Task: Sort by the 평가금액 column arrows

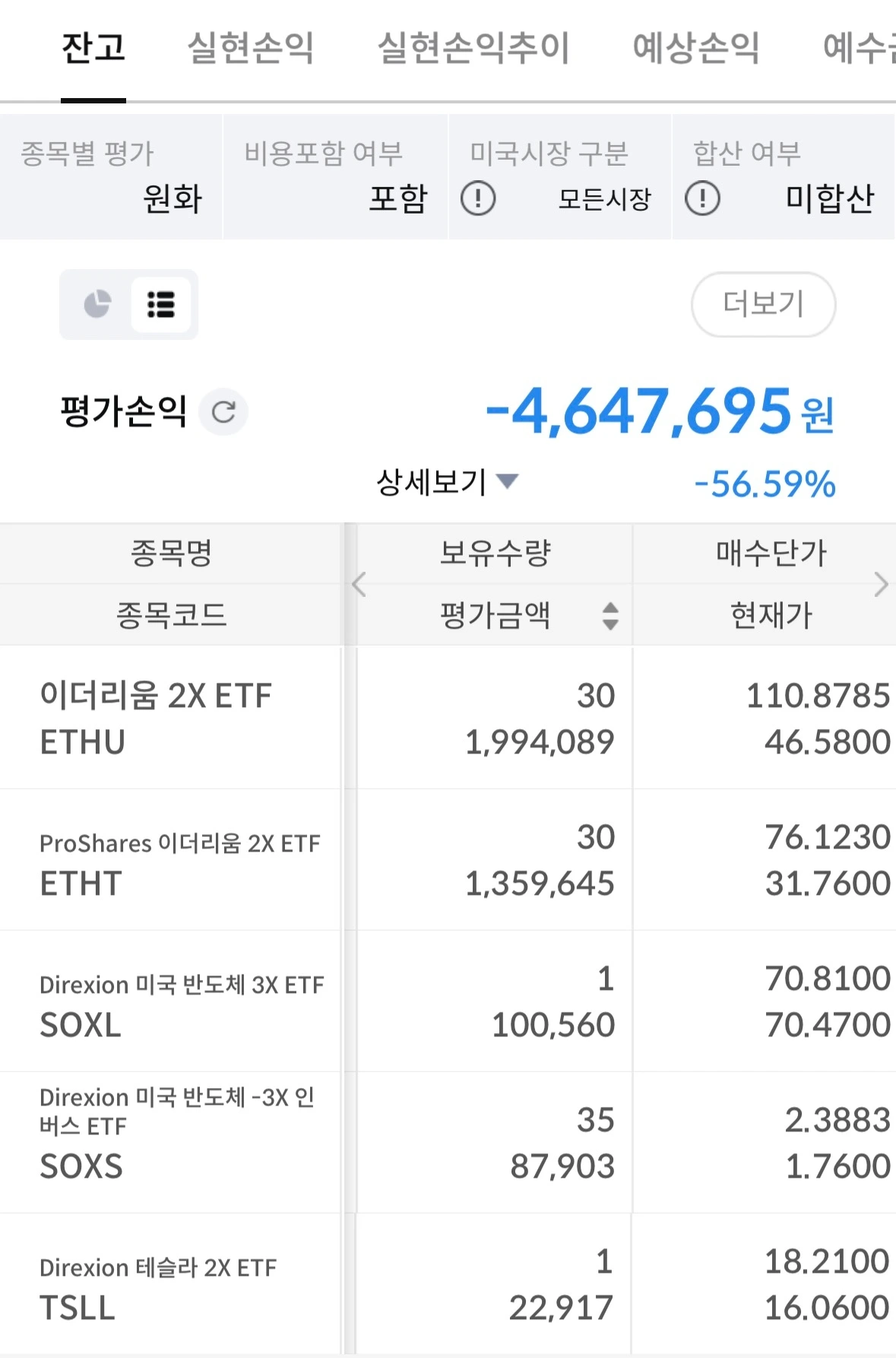Action: coord(610,615)
